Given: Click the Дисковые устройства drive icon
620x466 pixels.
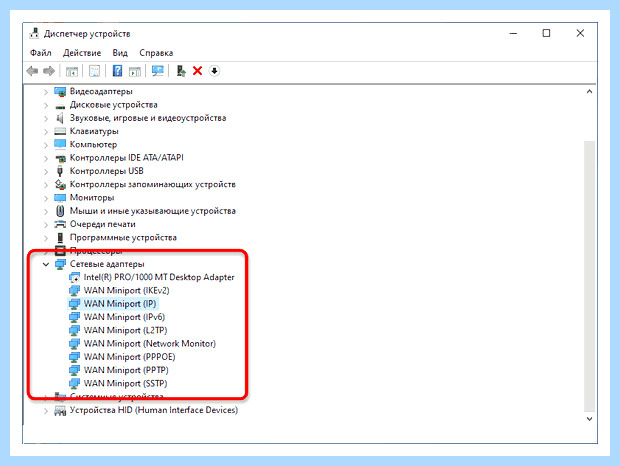Looking at the screenshot, I should point(60,106).
